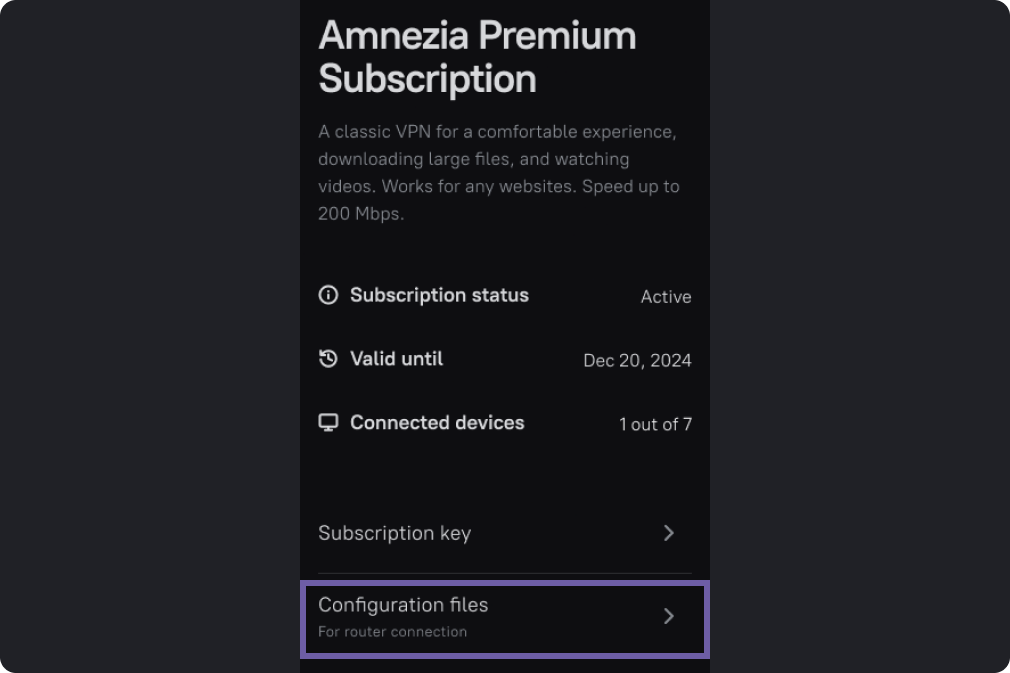Click the Subscription key text label
Viewport: 1010px width, 673px height.
395,533
